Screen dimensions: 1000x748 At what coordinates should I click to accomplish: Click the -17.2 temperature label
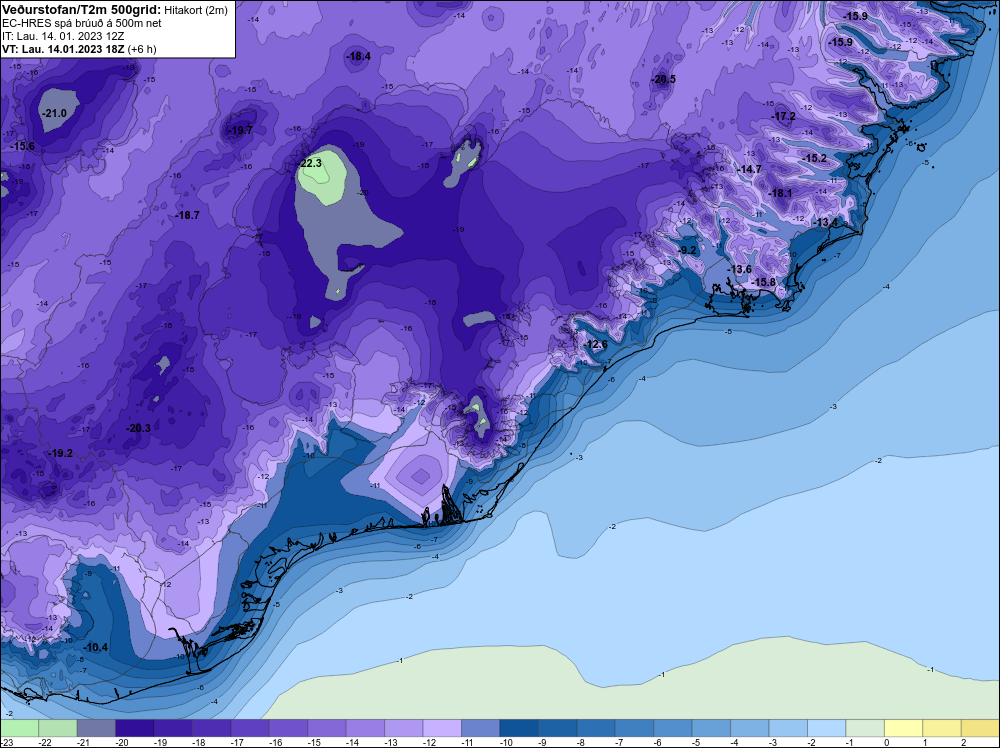784,116
